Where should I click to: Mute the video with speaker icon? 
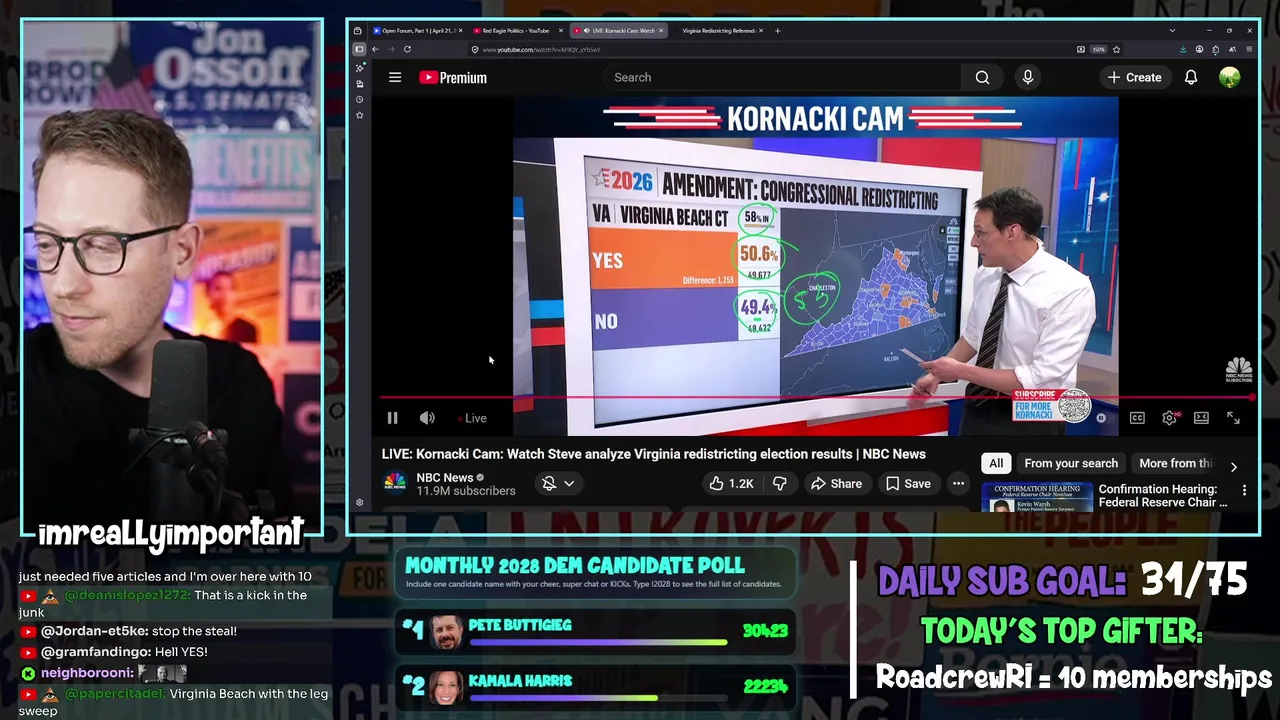[427, 418]
